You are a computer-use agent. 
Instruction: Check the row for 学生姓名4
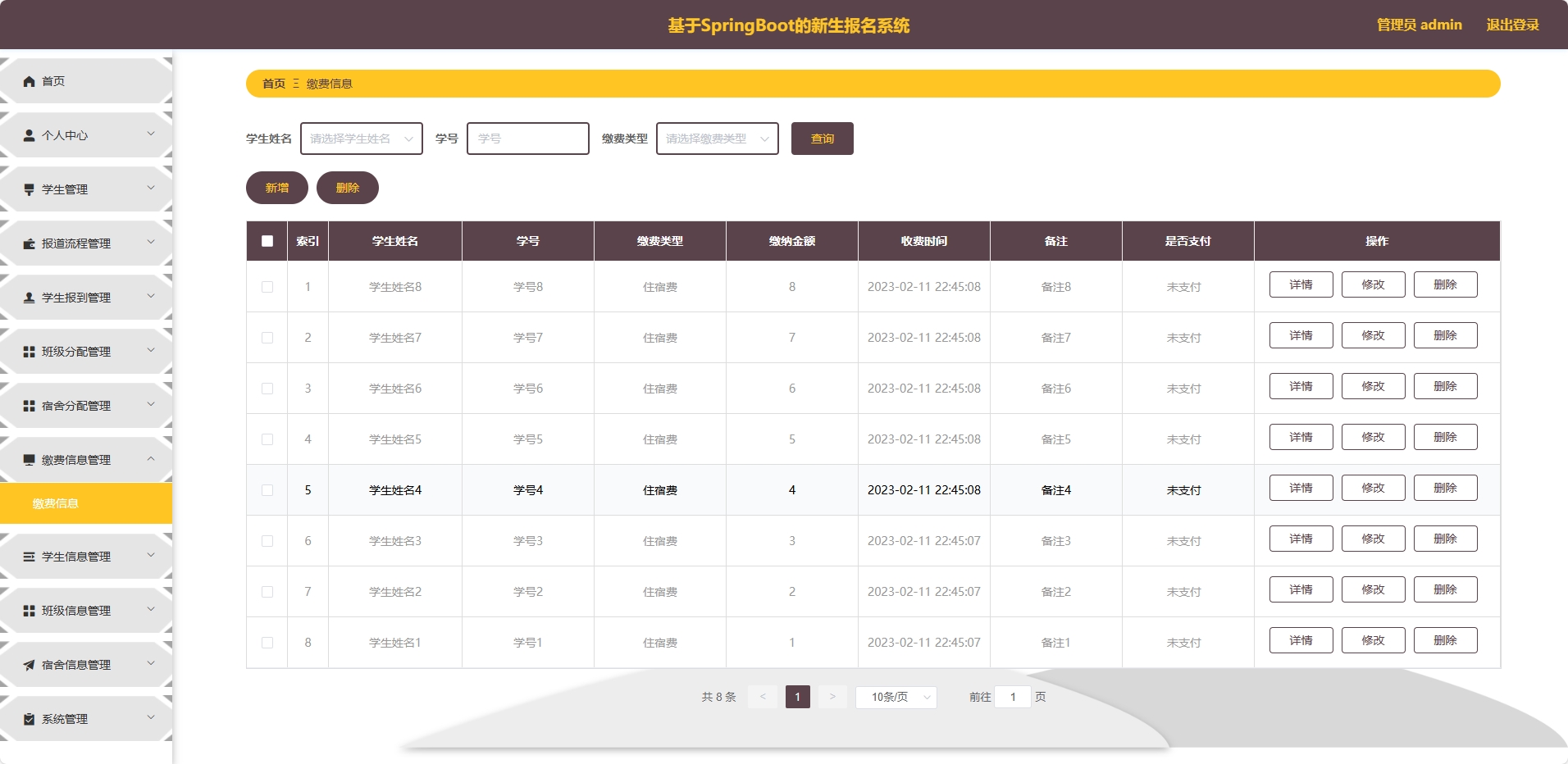tap(267, 490)
